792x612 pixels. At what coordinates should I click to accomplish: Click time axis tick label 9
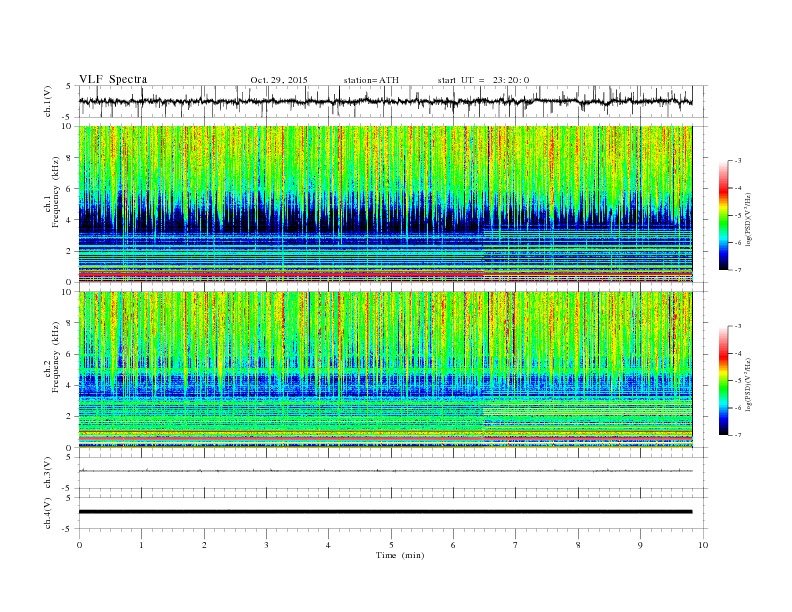click(x=640, y=545)
